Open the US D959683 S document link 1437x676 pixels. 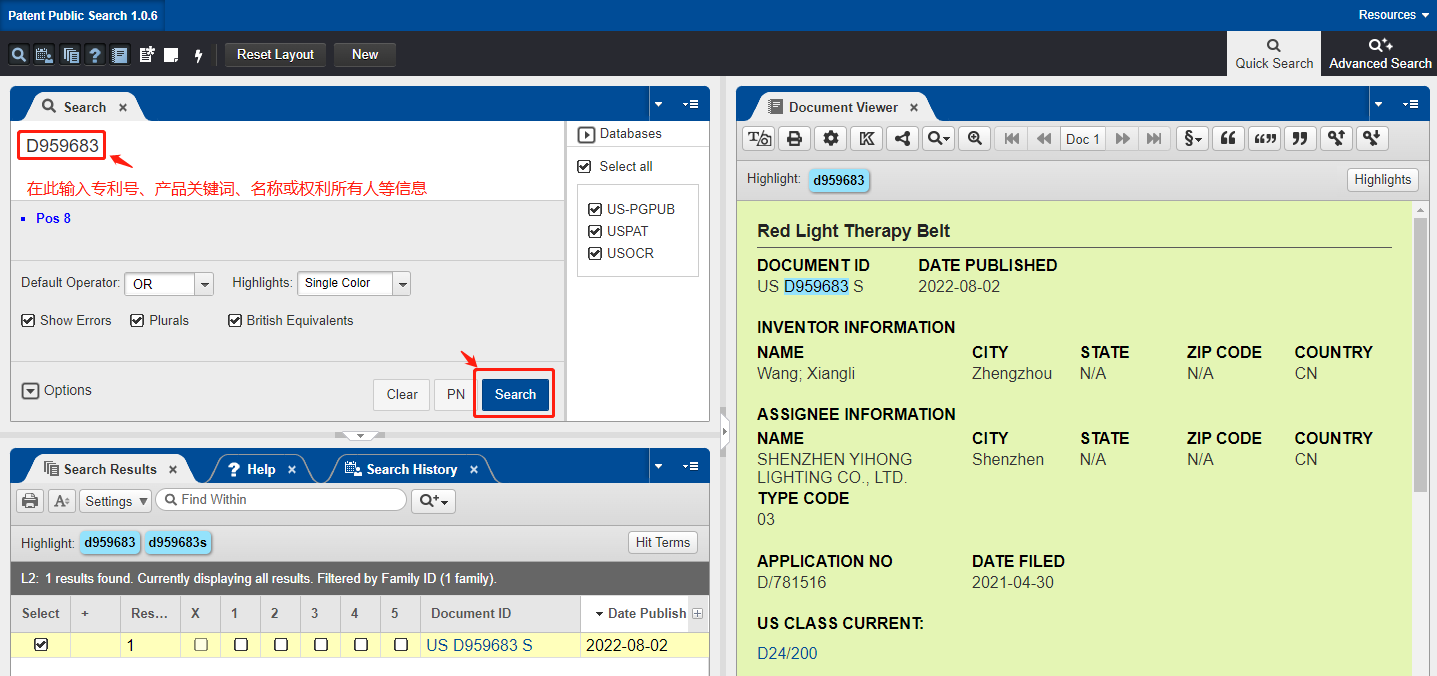coord(479,645)
